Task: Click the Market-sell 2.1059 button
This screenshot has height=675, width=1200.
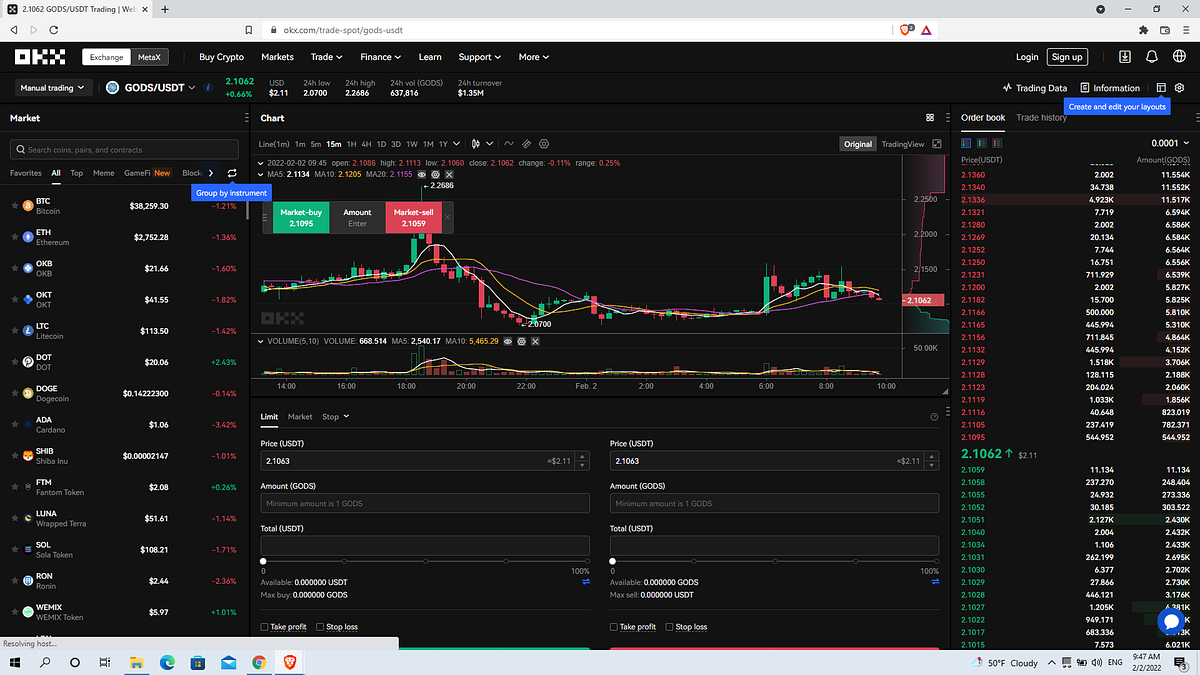Action: click(413, 218)
